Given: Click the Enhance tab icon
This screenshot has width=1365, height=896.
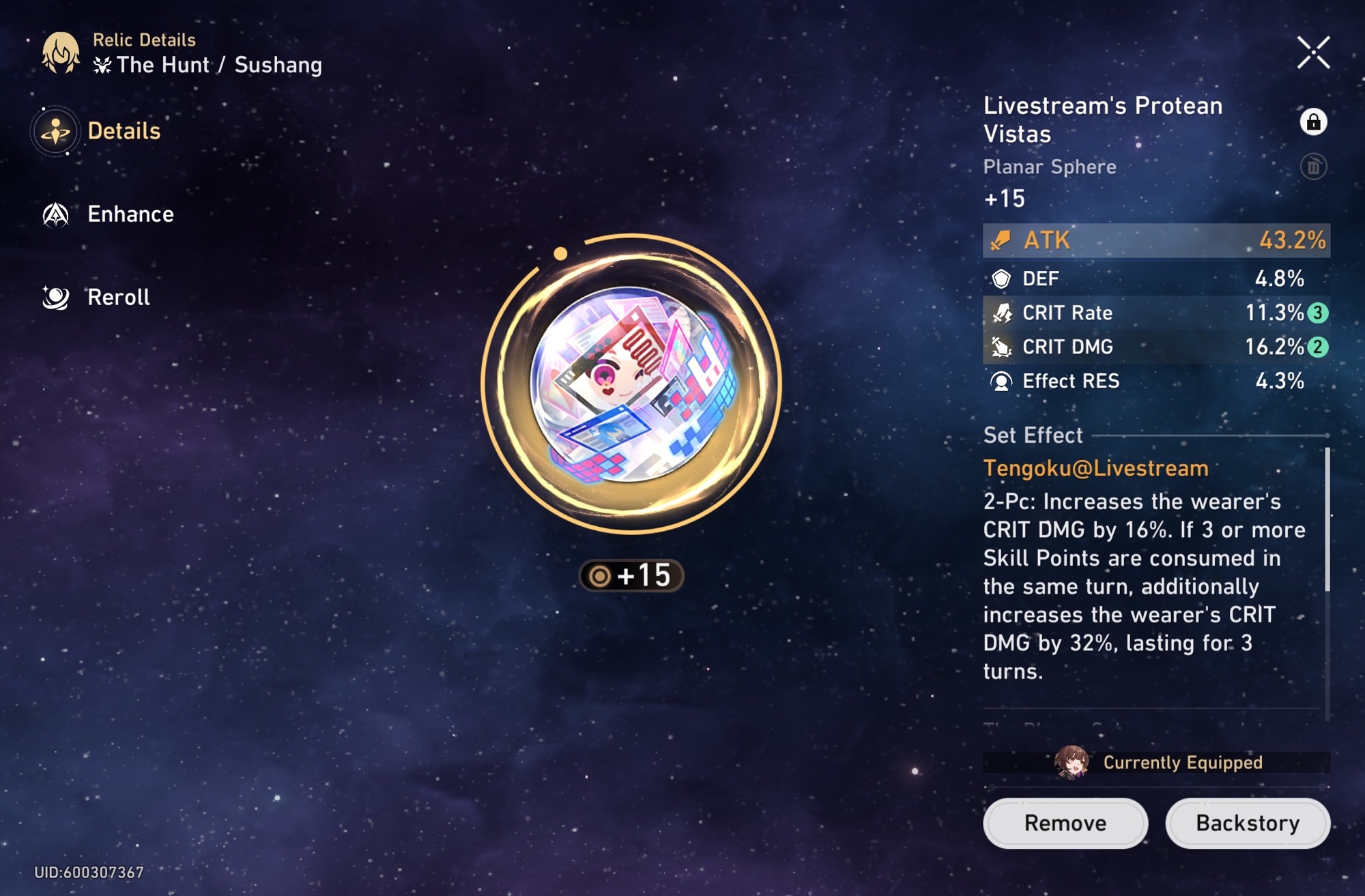Looking at the screenshot, I should point(56,215).
